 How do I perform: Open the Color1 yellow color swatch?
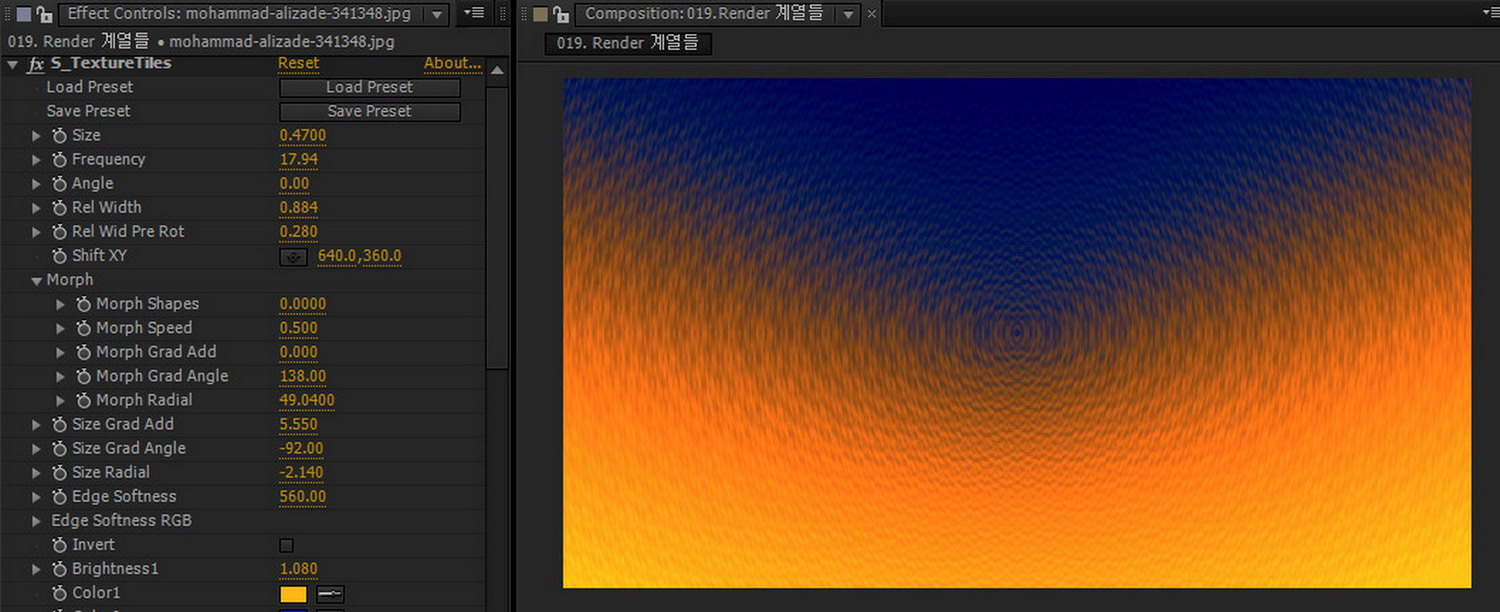293,593
